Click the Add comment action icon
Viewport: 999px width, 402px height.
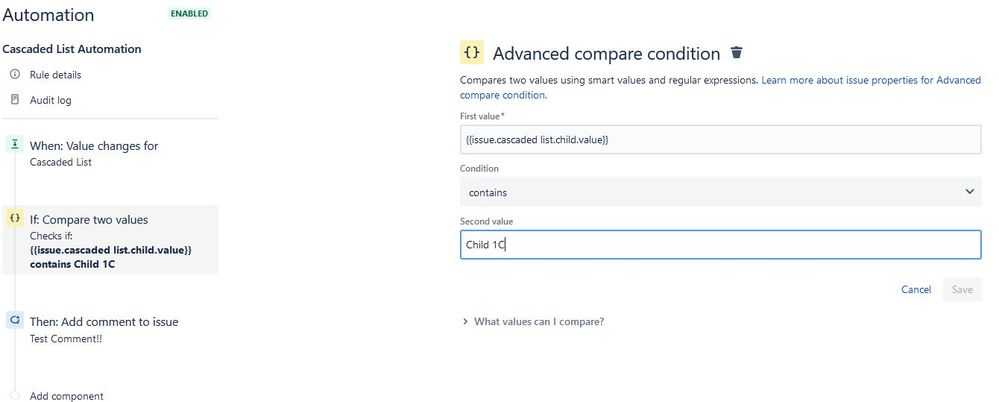click(x=15, y=320)
